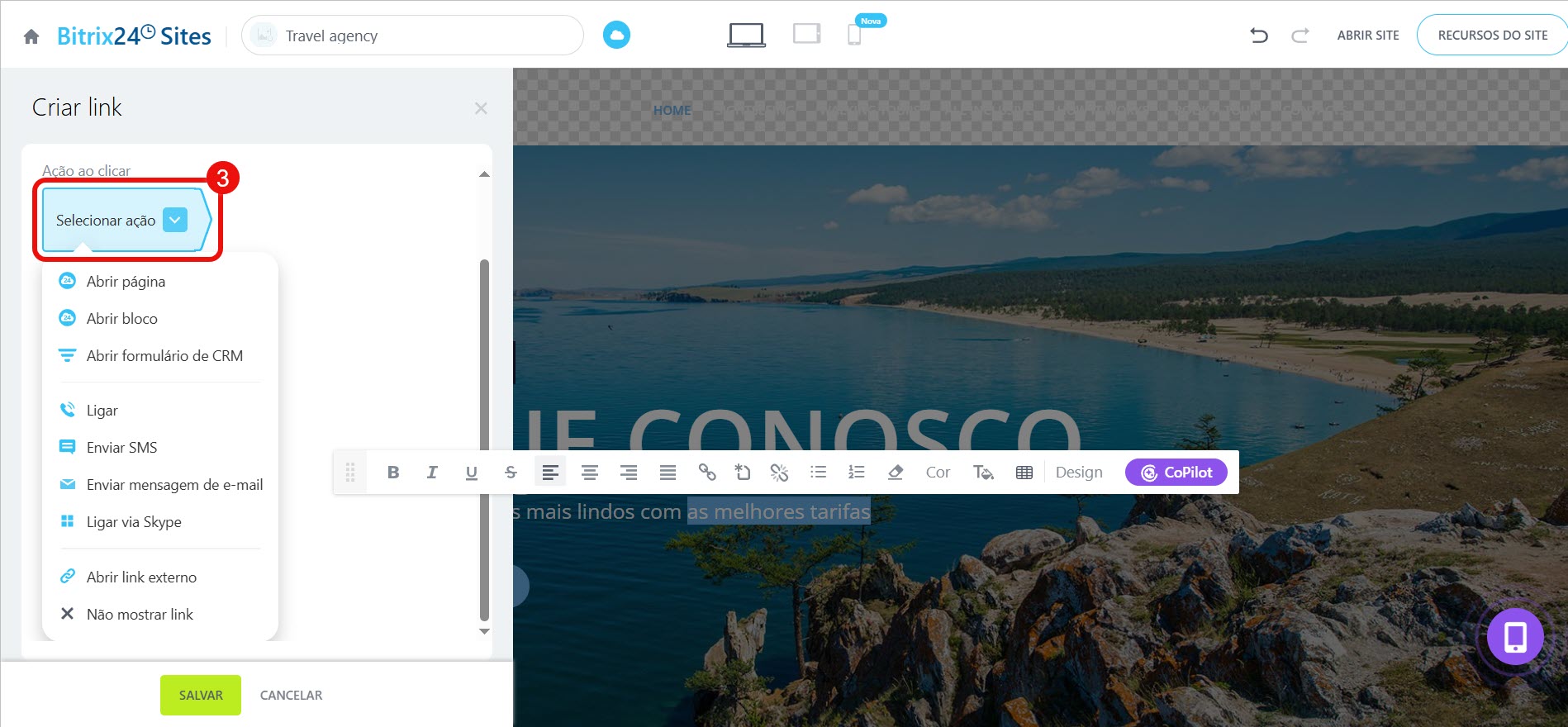Open RECURSOS DO SITE
This screenshot has width=1568, height=727.
(x=1492, y=36)
